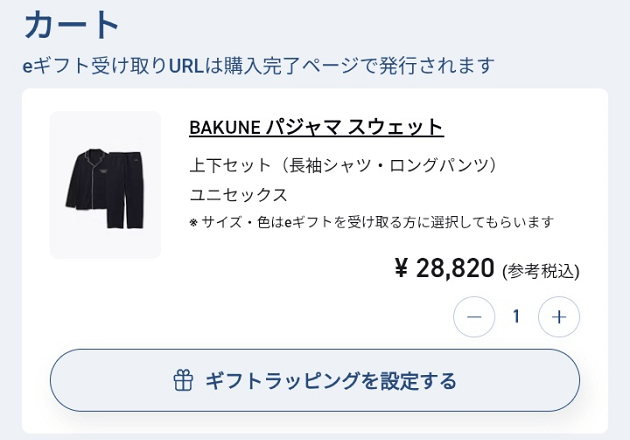
Task: Click the ユニセックス label
Action: pos(238,194)
